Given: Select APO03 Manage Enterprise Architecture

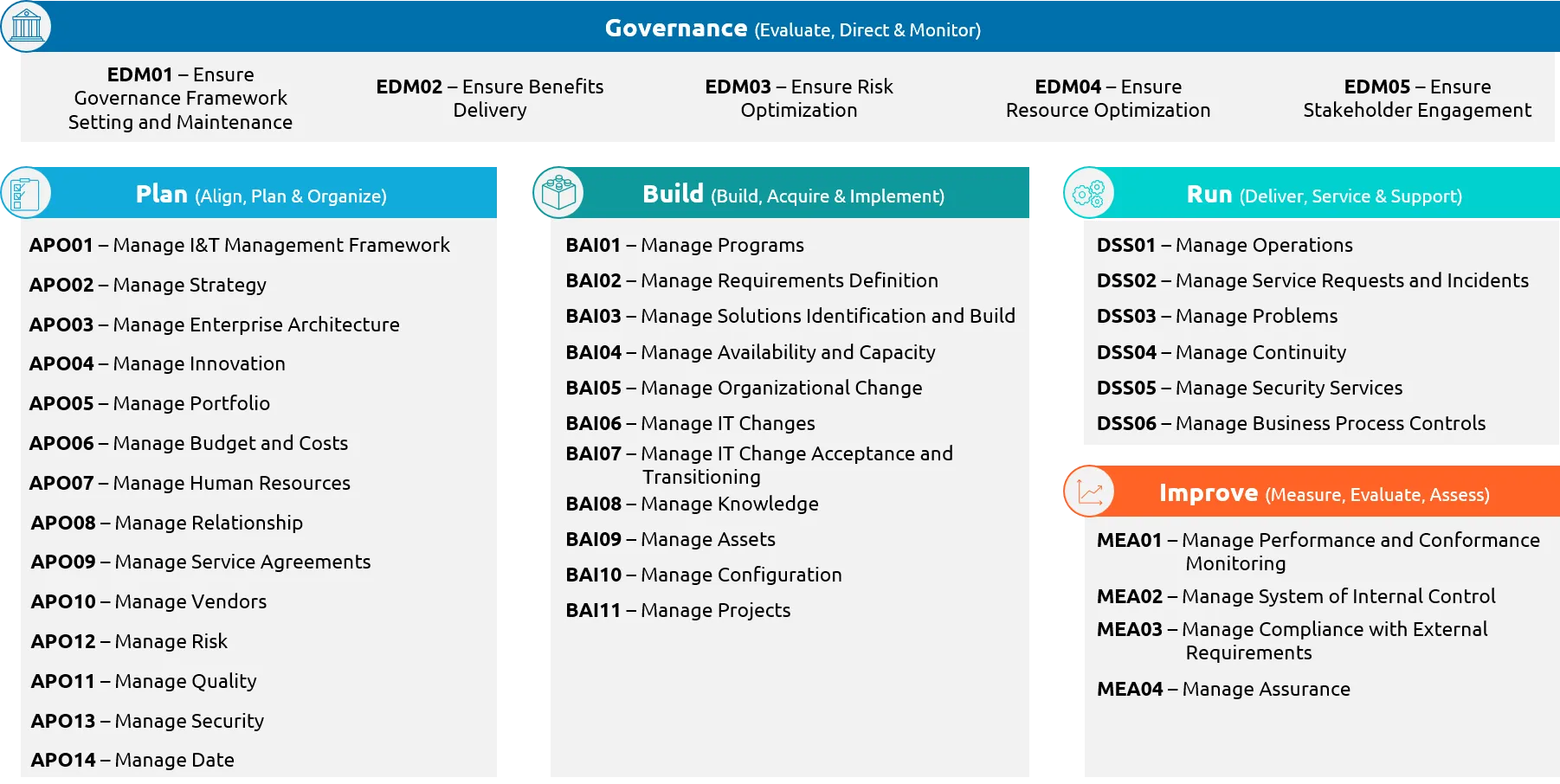Looking at the screenshot, I should (215, 325).
